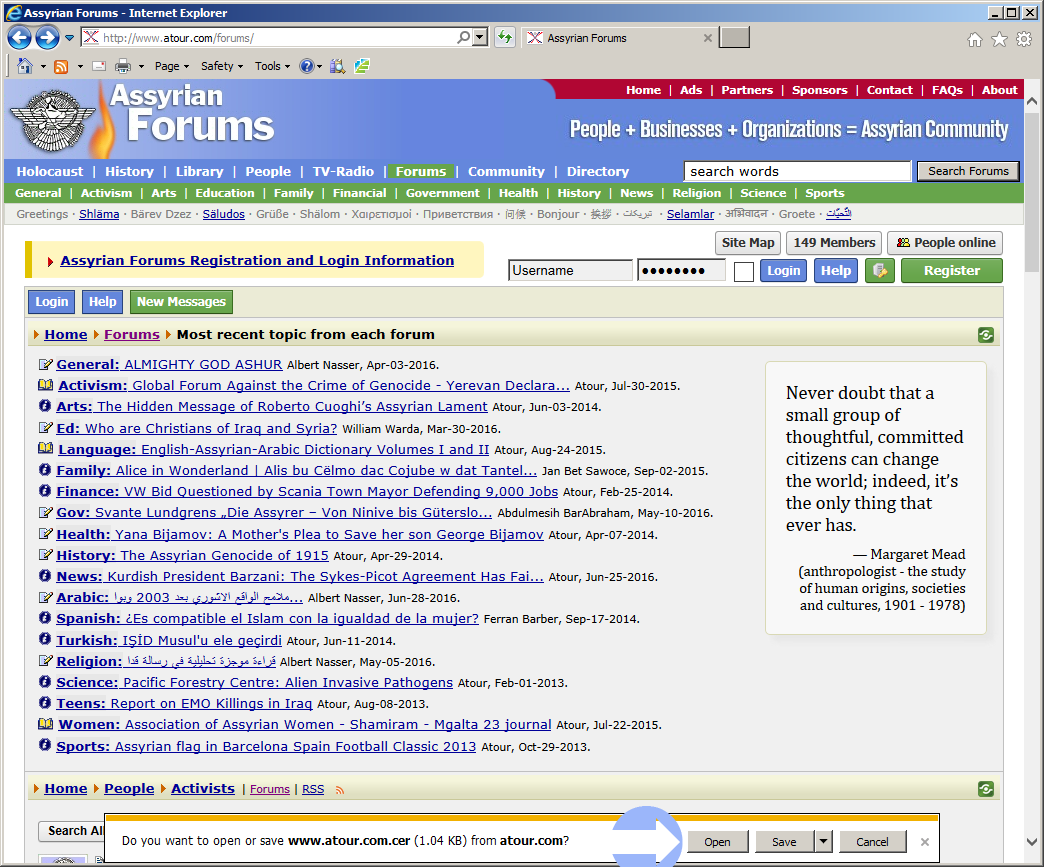Click the blue Help question mark icon
The image size is (1044, 867).
tap(306, 66)
